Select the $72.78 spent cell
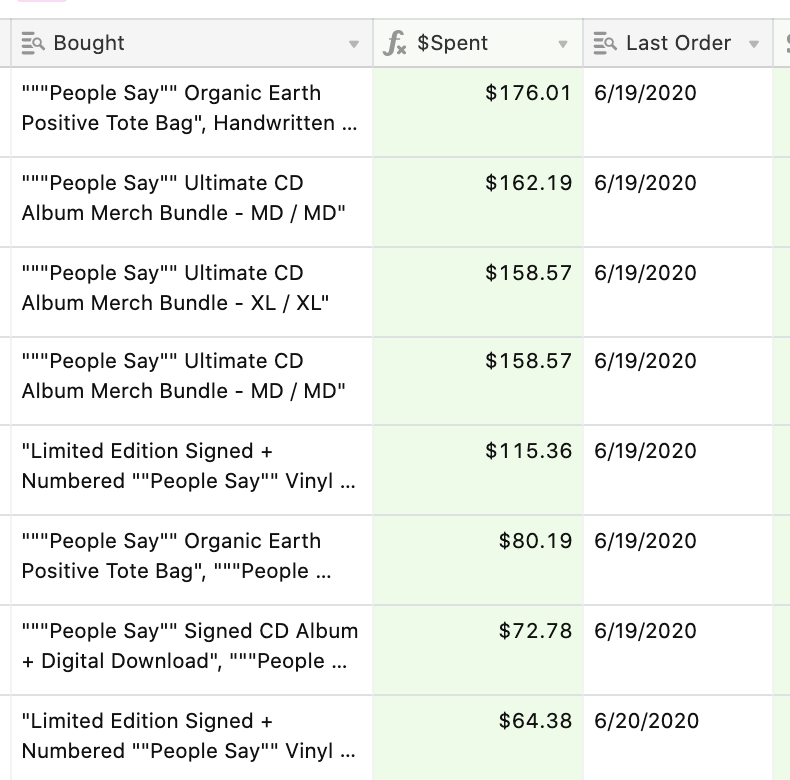 click(x=478, y=651)
